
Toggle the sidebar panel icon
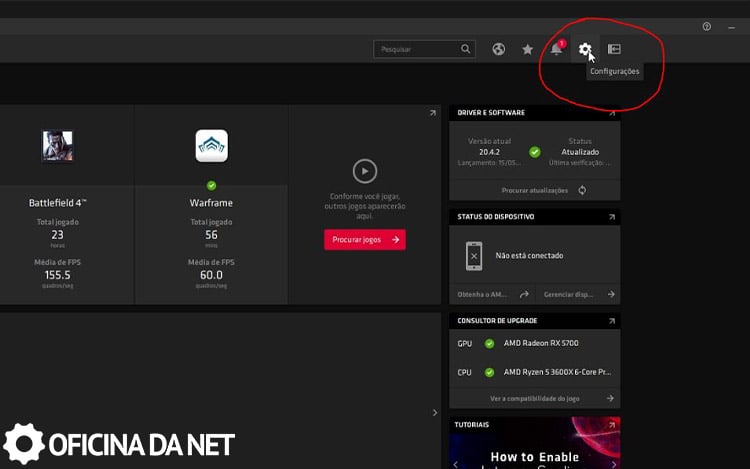pos(614,49)
